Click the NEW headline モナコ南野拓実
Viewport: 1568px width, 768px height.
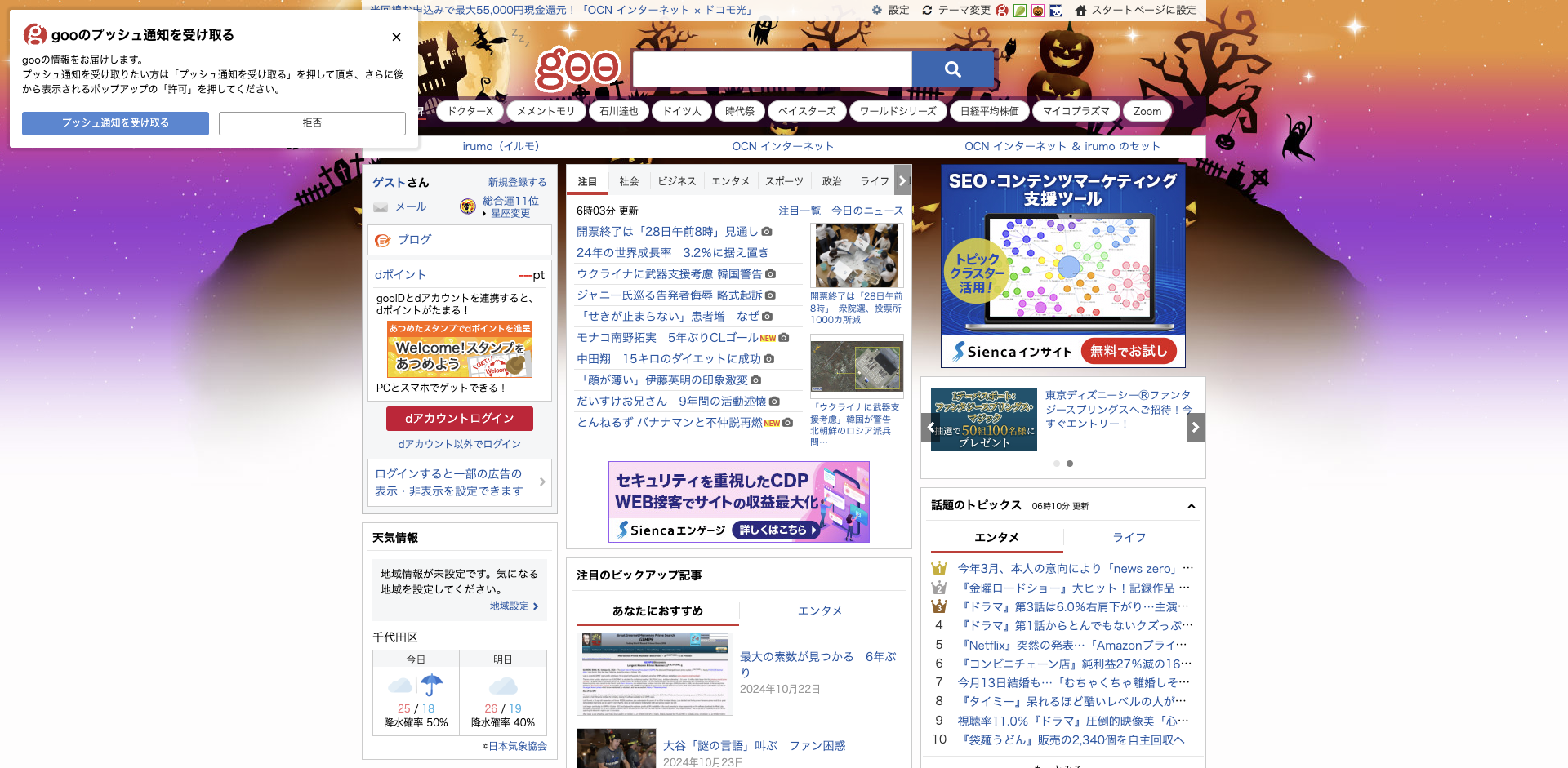point(667,338)
